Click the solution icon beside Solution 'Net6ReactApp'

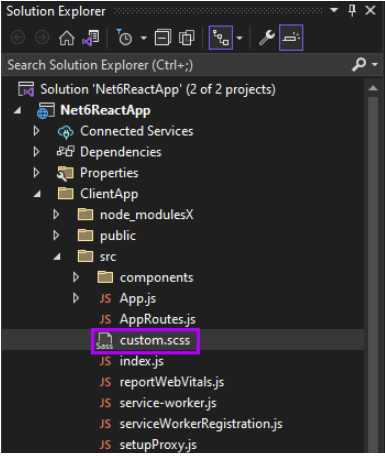26,89
